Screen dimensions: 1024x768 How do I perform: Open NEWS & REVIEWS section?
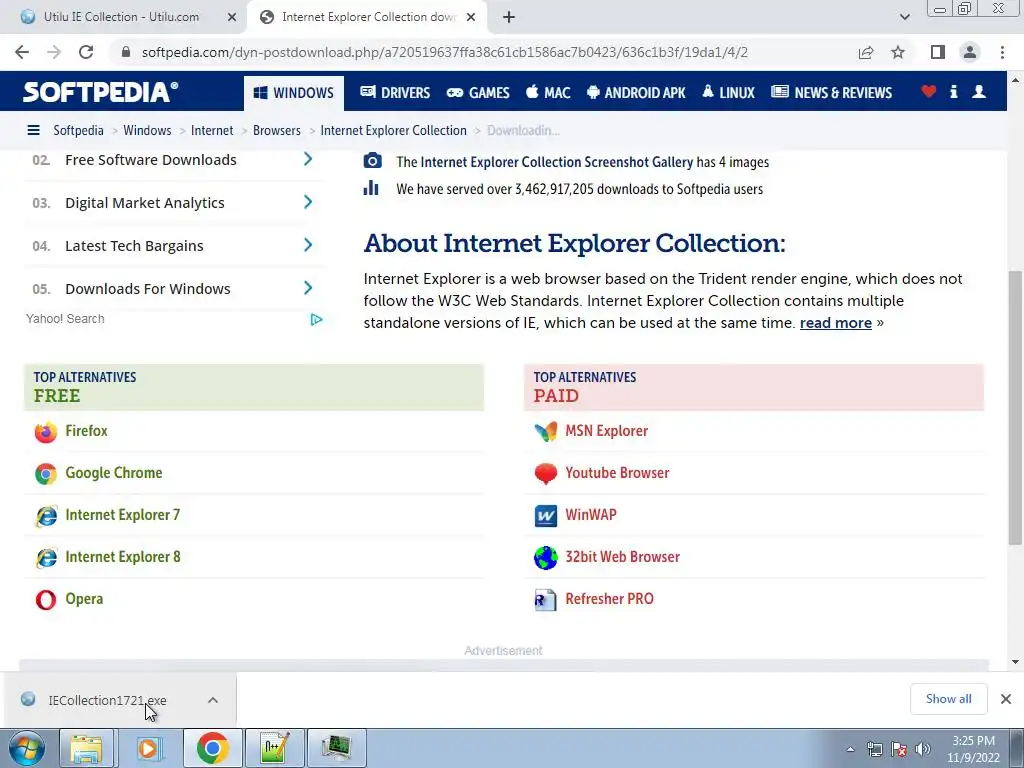tap(831, 93)
